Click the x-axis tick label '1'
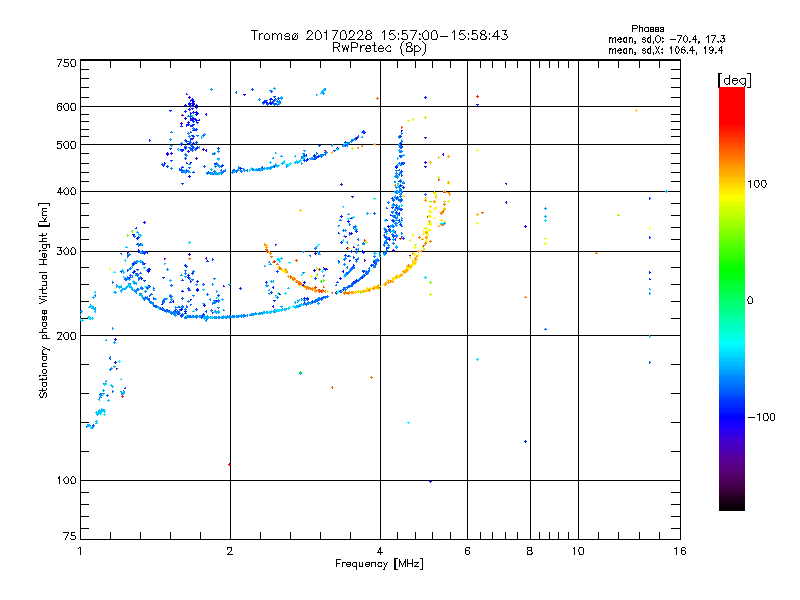800x600 pixels. pos(80,551)
